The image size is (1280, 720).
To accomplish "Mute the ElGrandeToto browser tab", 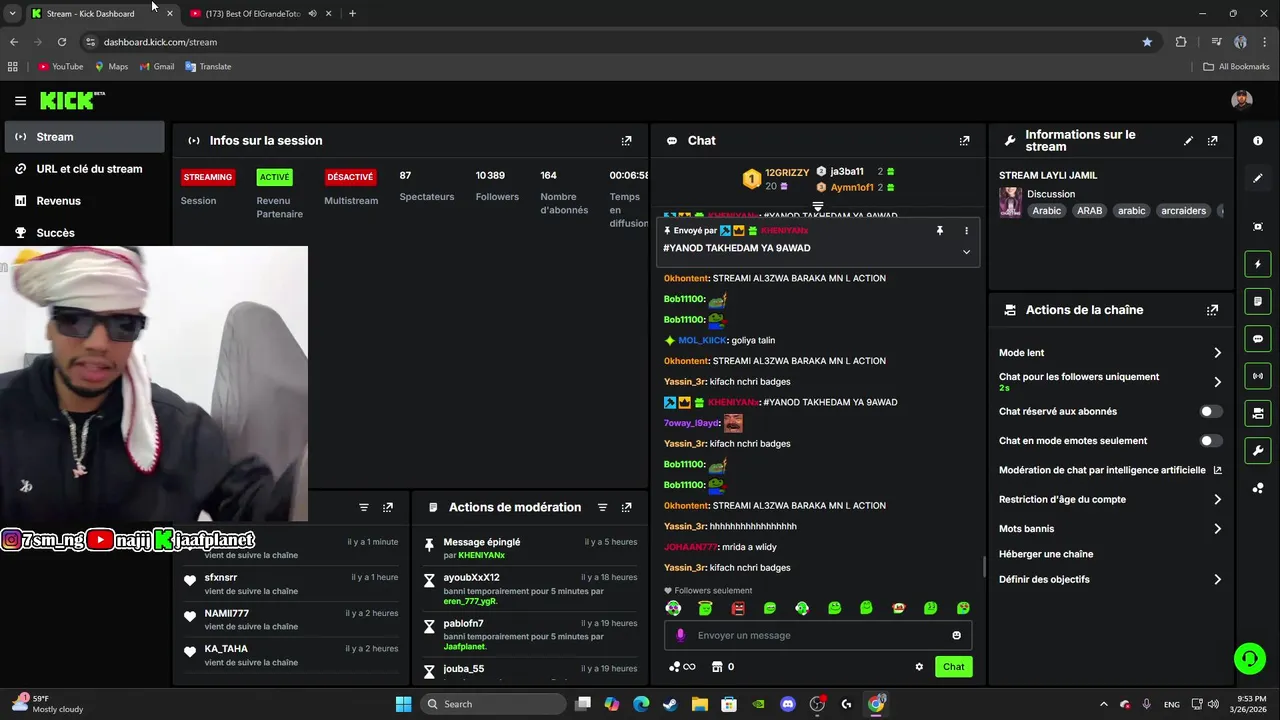I will tap(312, 14).
